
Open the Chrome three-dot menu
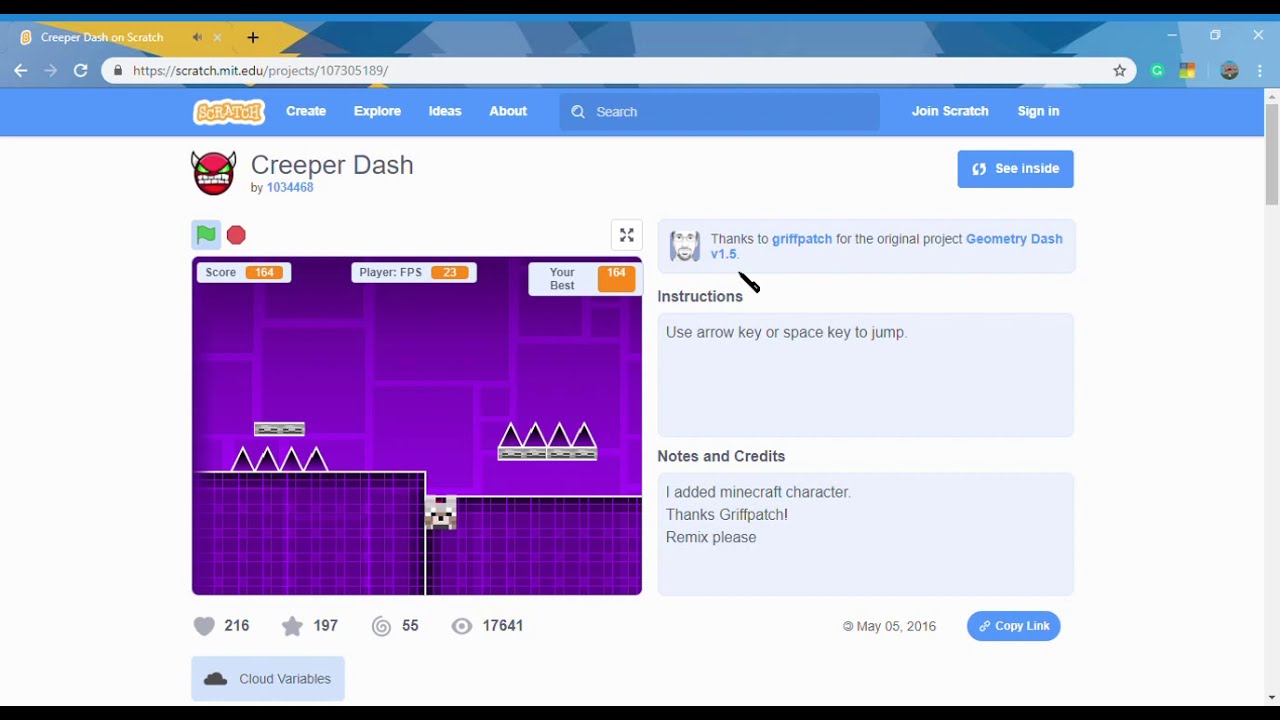coord(1260,71)
